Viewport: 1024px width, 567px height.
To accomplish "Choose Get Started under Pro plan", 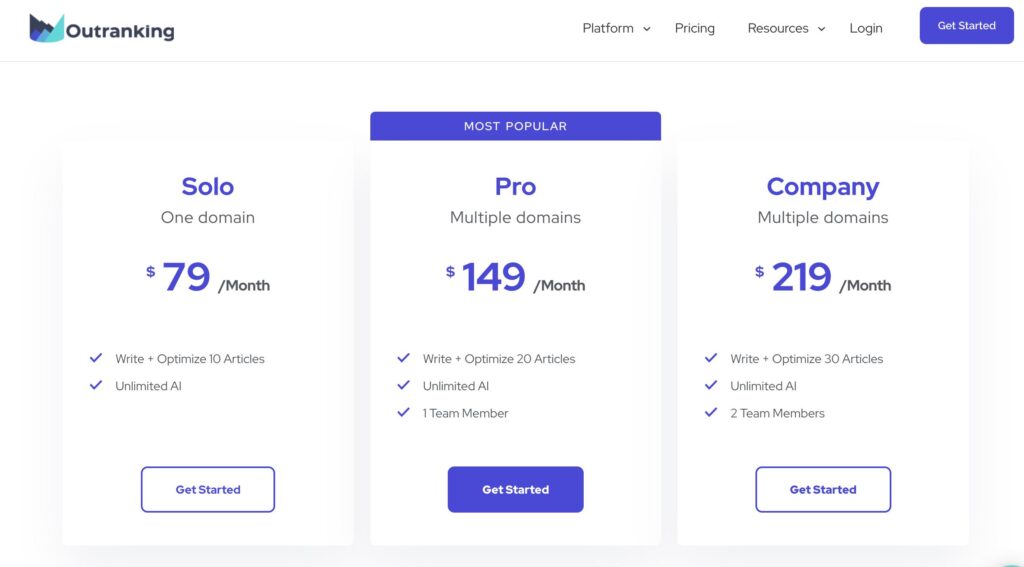I will click(515, 489).
